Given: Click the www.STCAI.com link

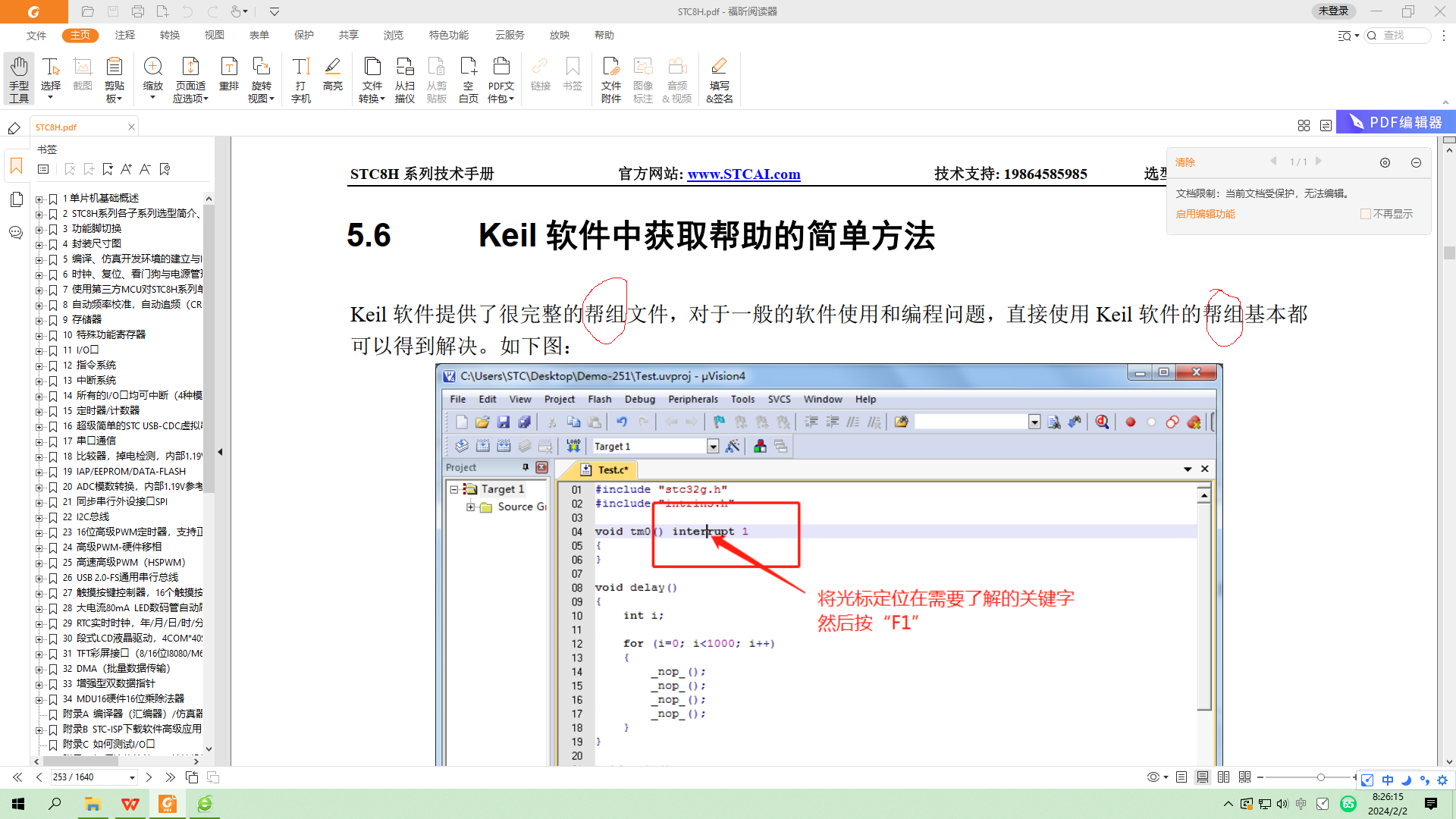Looking at the screenshot, I should point(744,174).
